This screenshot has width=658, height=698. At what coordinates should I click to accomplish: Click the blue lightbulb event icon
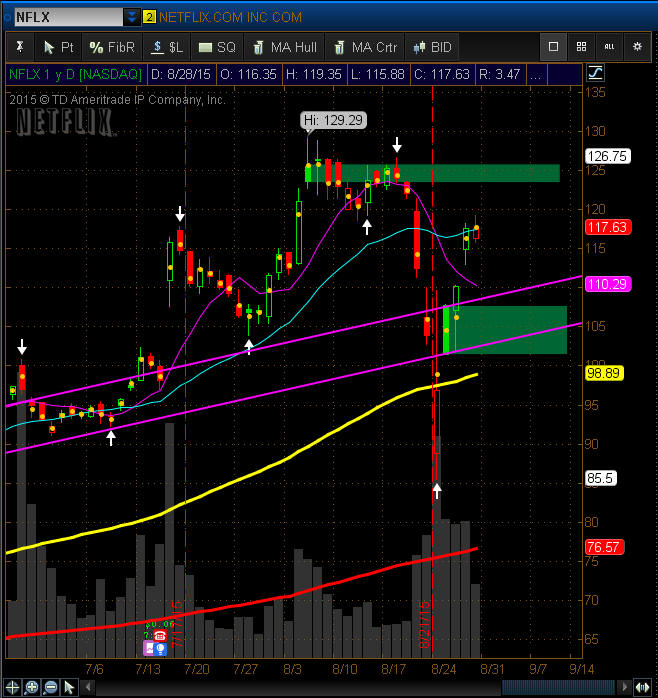(x=161, y=649)
